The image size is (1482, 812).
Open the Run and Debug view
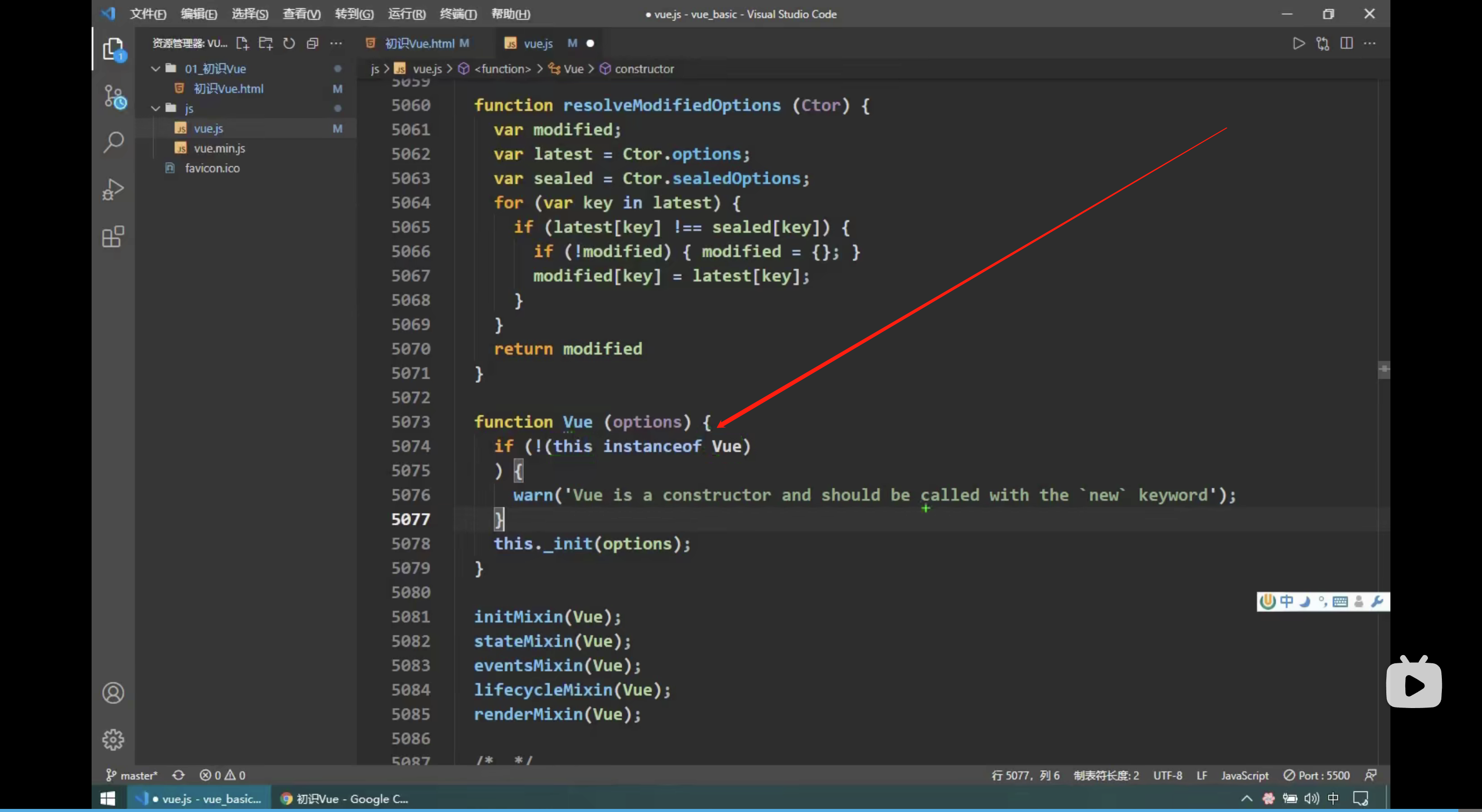[113, 189]
